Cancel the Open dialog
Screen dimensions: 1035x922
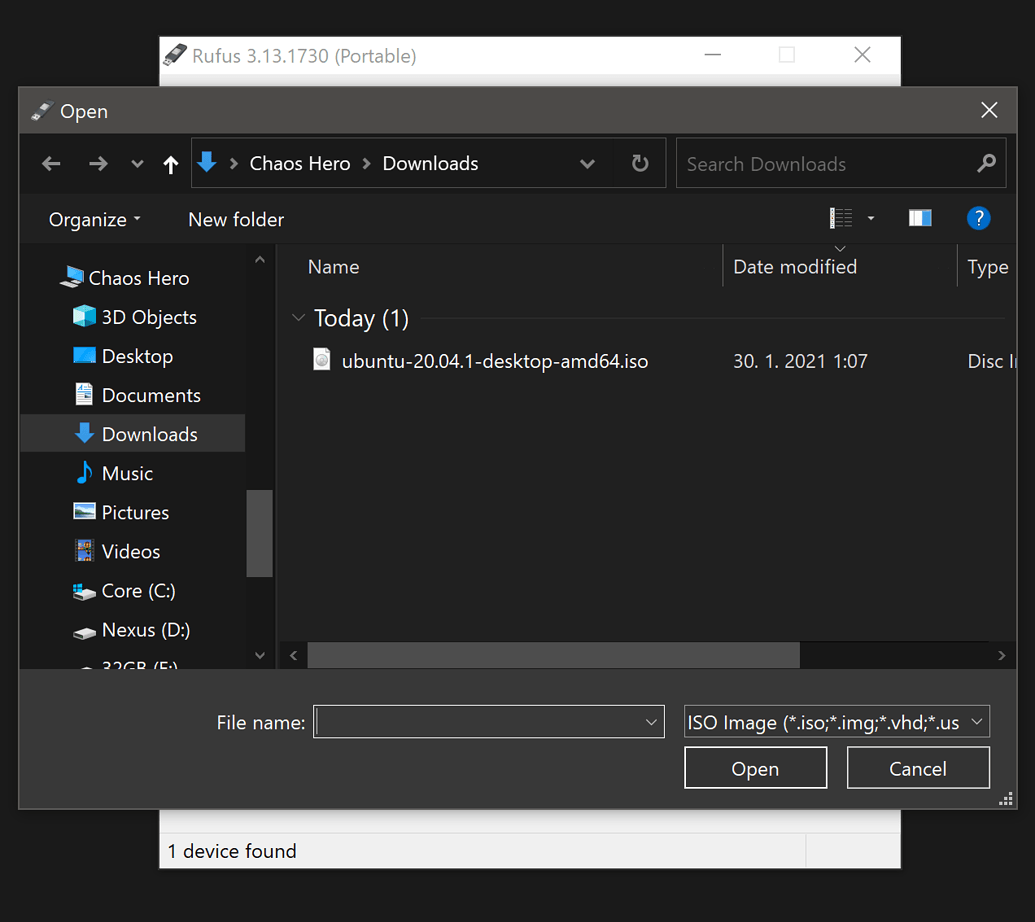[x=917, y=768]
